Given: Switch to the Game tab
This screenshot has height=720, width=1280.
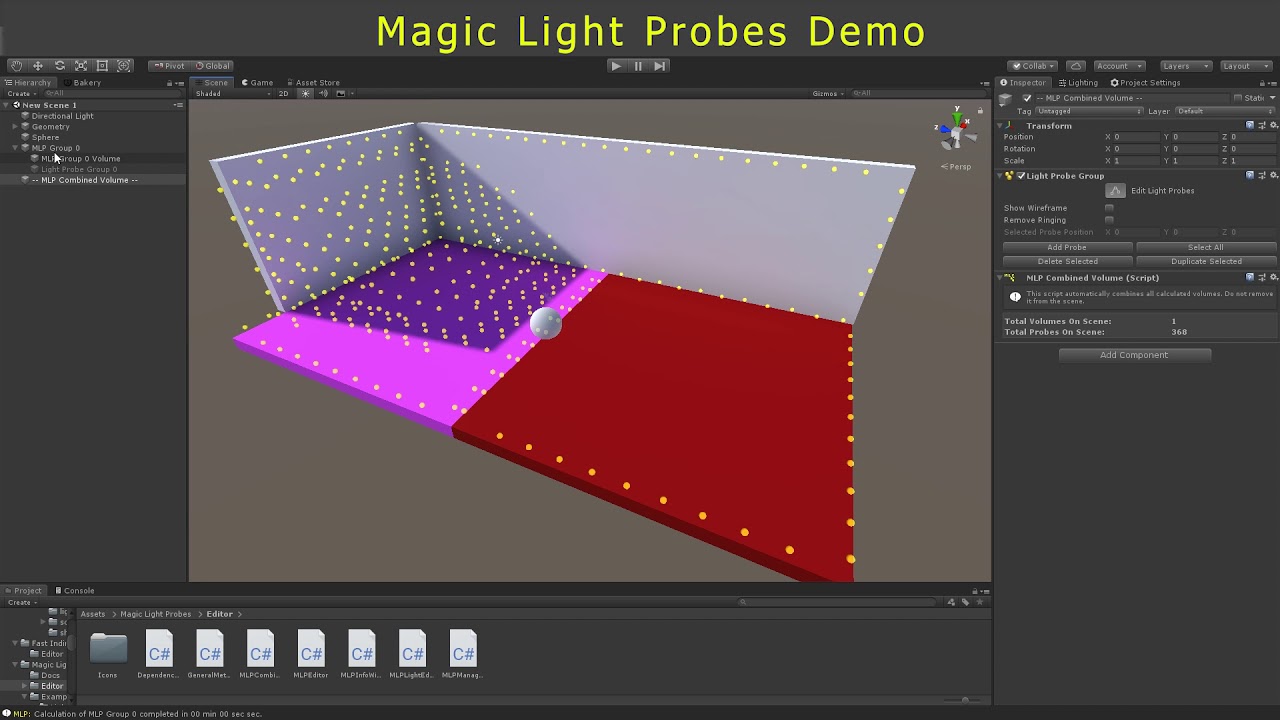Looking at the screenshot, I should (x=257, y=83).
